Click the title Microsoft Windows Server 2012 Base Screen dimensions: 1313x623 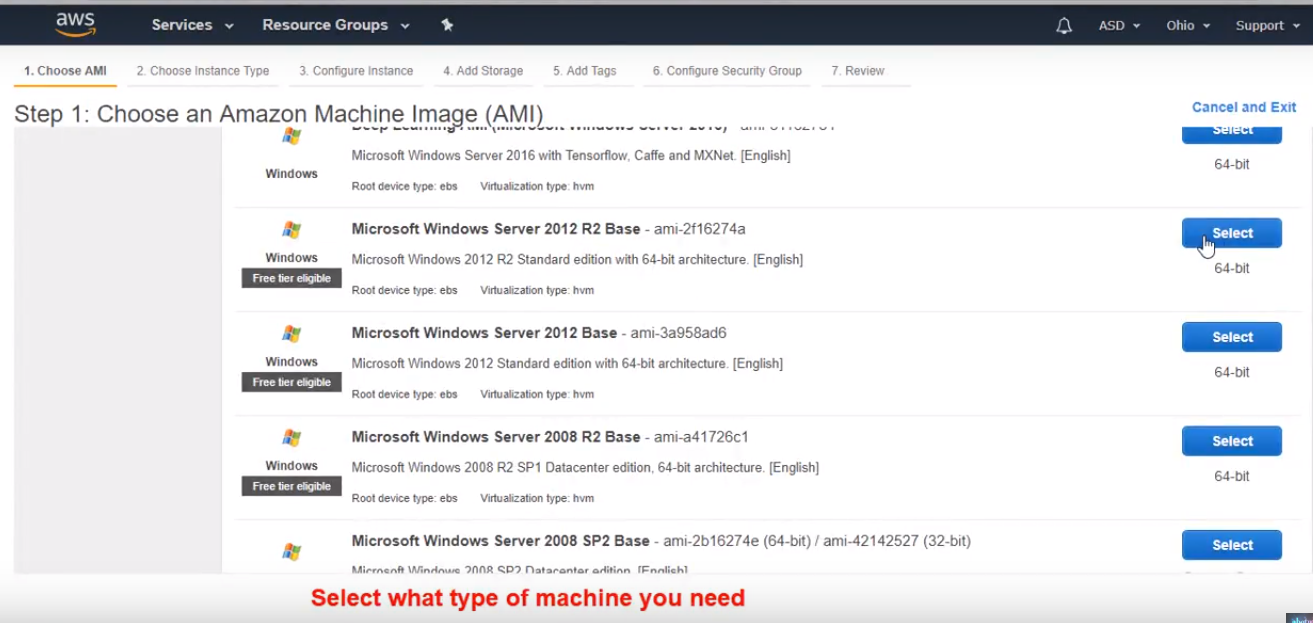(x=484, y=333)
